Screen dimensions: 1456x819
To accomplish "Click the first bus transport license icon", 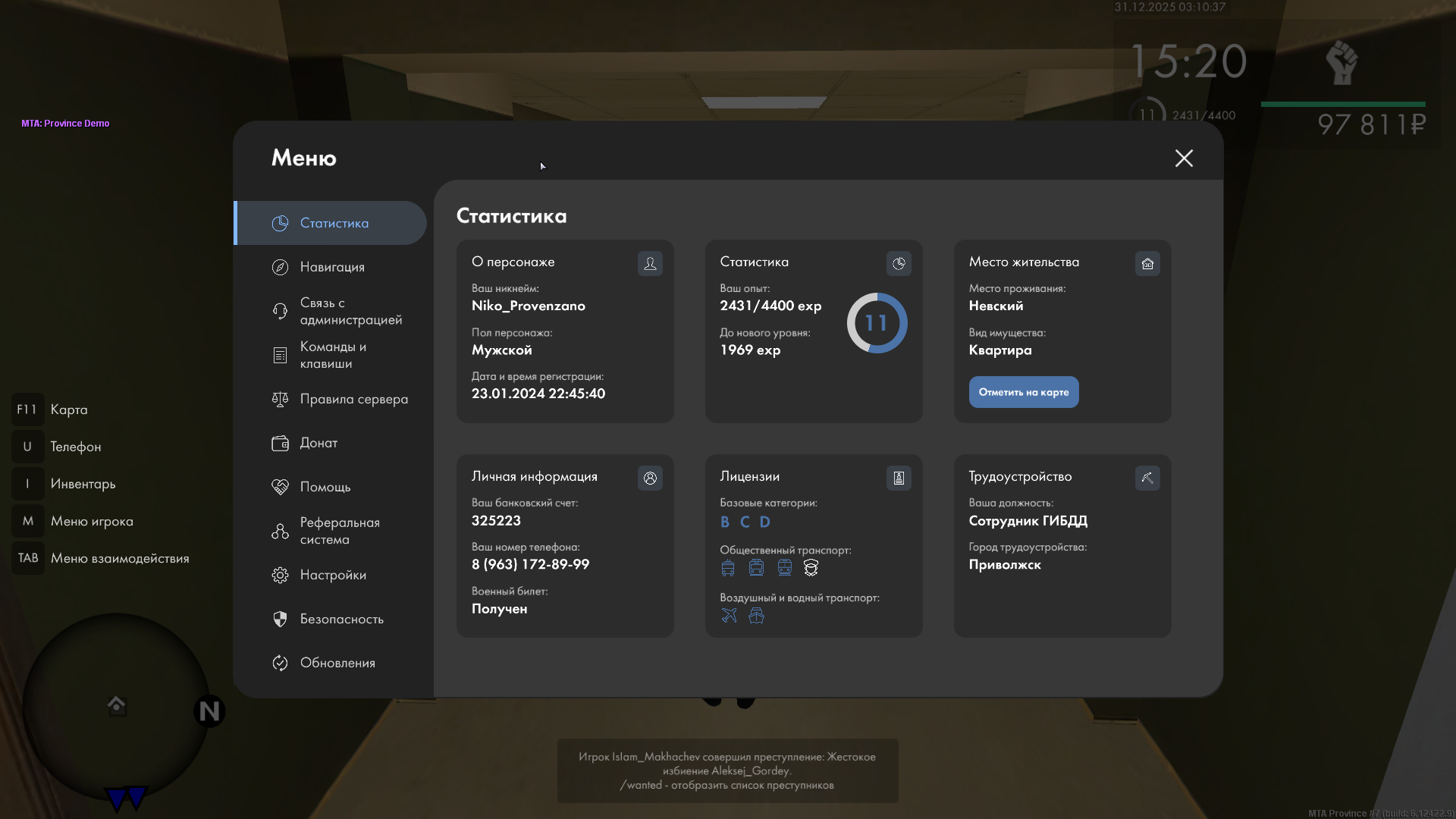I will [x=728, y=568].
